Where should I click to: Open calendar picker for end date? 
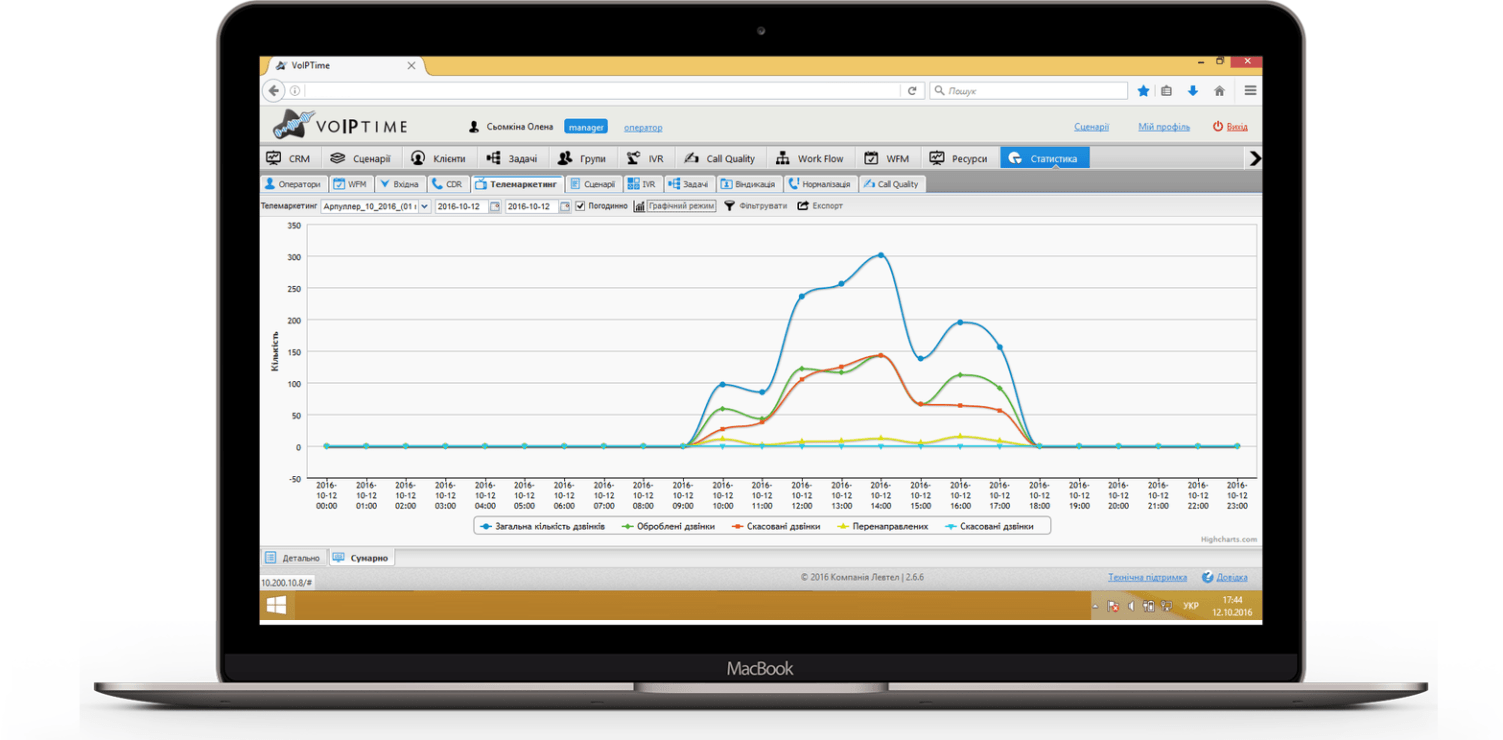[x=564, y=207]
